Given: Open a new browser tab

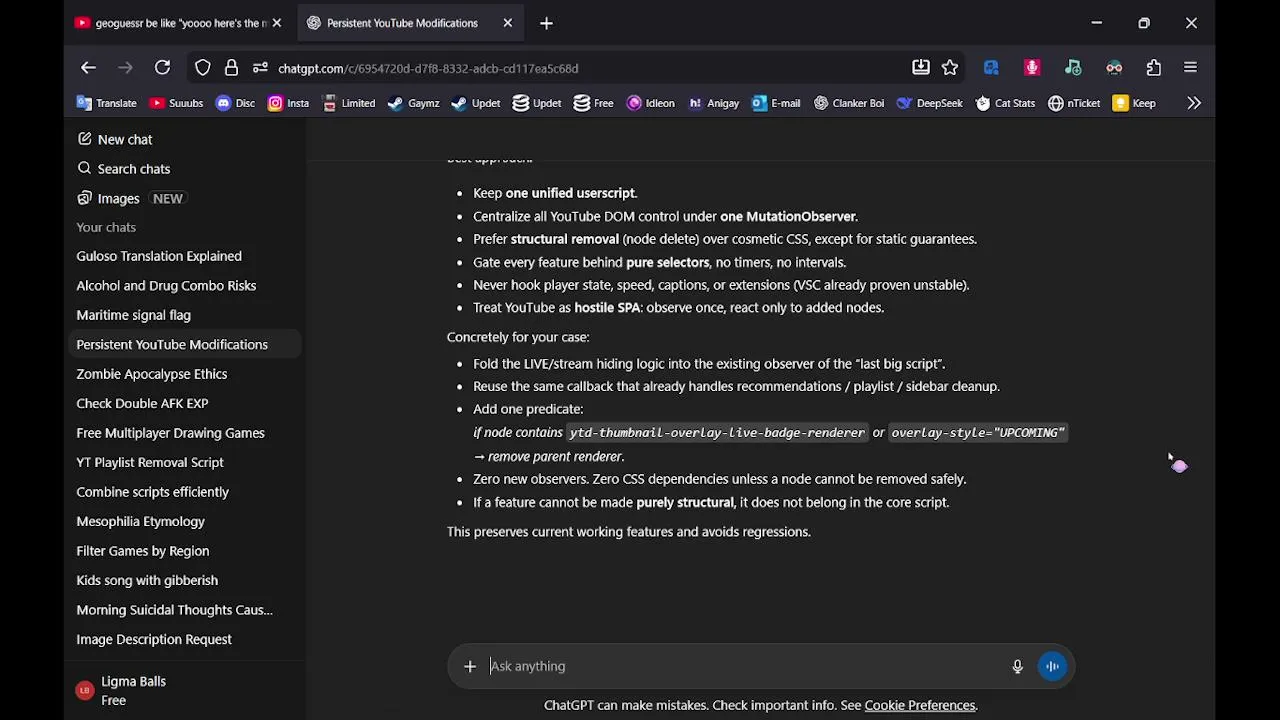Looking at the screenshot, I should click(x=546, y=23).
